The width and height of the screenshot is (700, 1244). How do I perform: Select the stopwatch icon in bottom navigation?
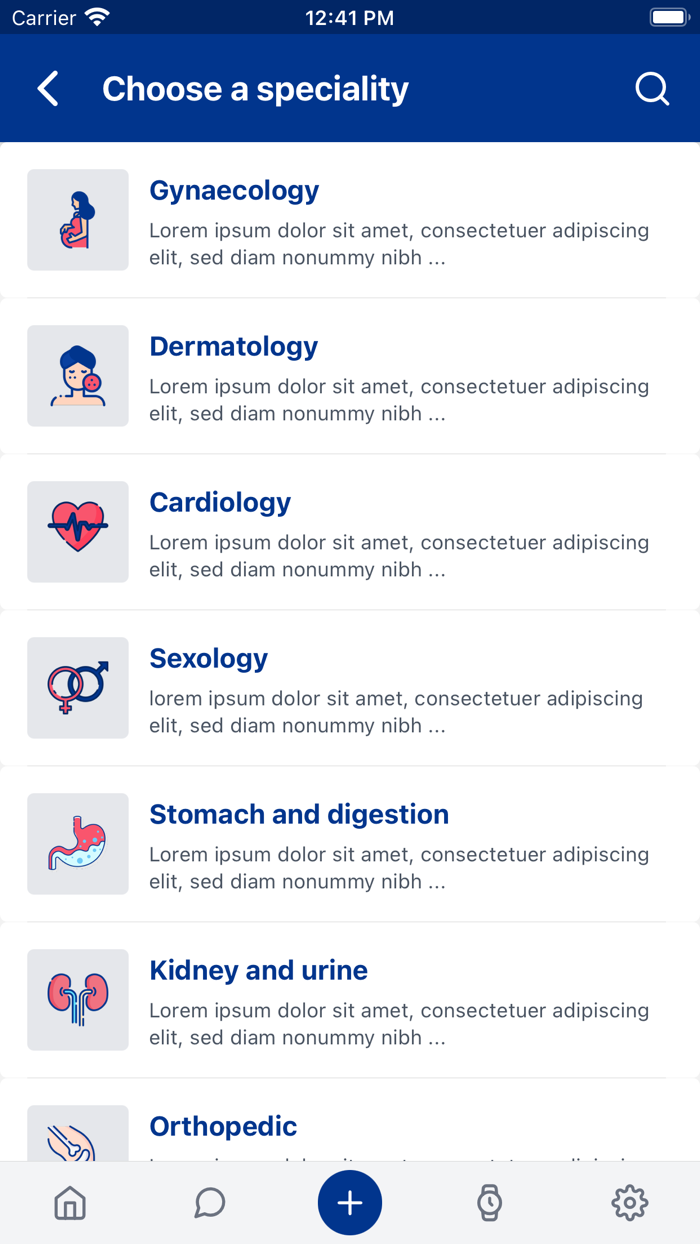click(489, 1203)
